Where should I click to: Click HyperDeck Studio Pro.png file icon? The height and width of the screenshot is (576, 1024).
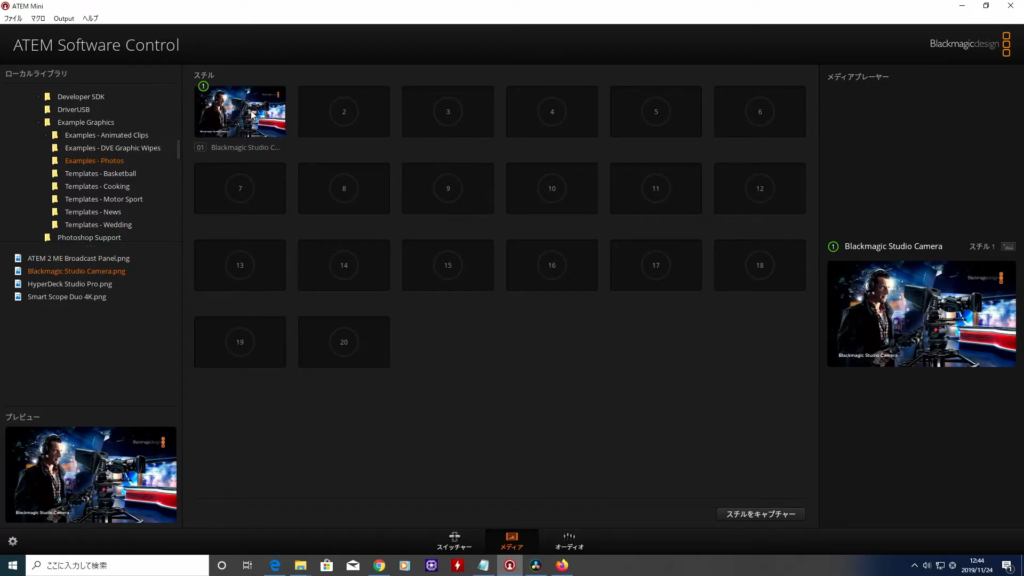[x=18, y=284]
